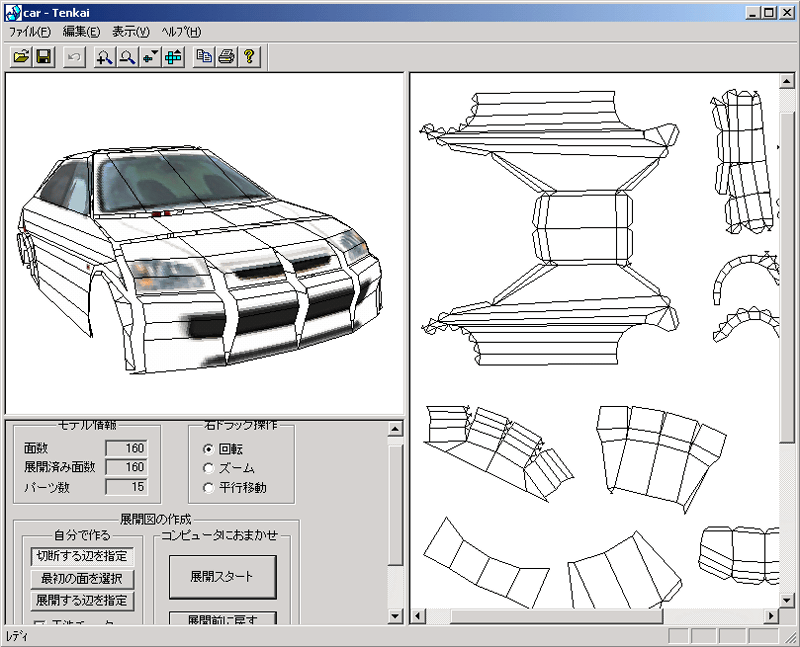
Task: Select the zoom out magnifier icon
Action: [127, 56]
